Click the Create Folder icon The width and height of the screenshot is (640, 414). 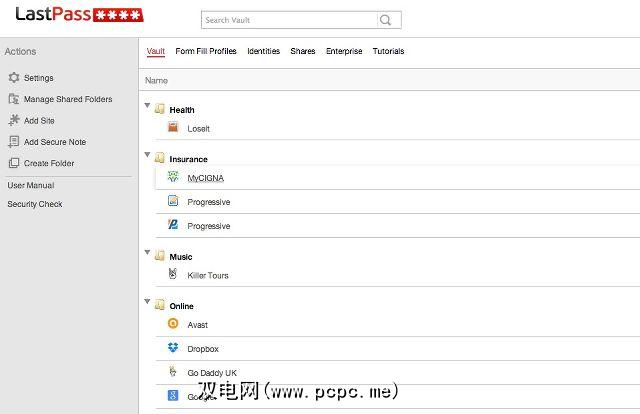pyautogui.click(x=14, y=163)
